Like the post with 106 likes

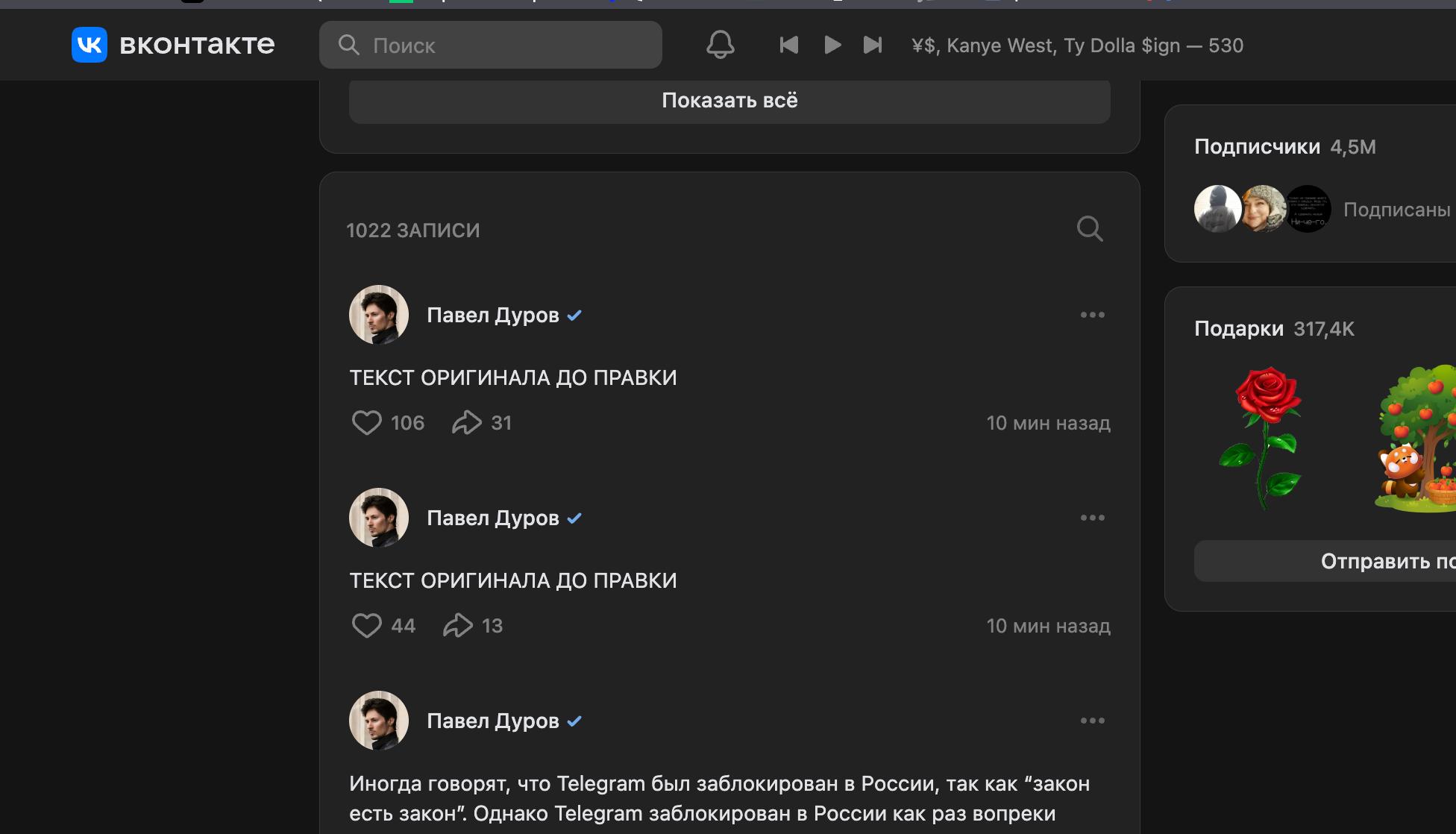(x=366, y=423)
